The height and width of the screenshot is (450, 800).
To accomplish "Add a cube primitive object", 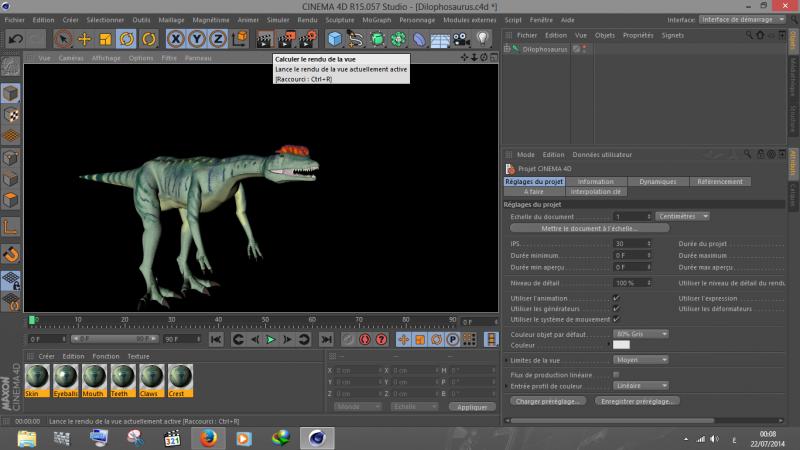I will tap(335, 39).
